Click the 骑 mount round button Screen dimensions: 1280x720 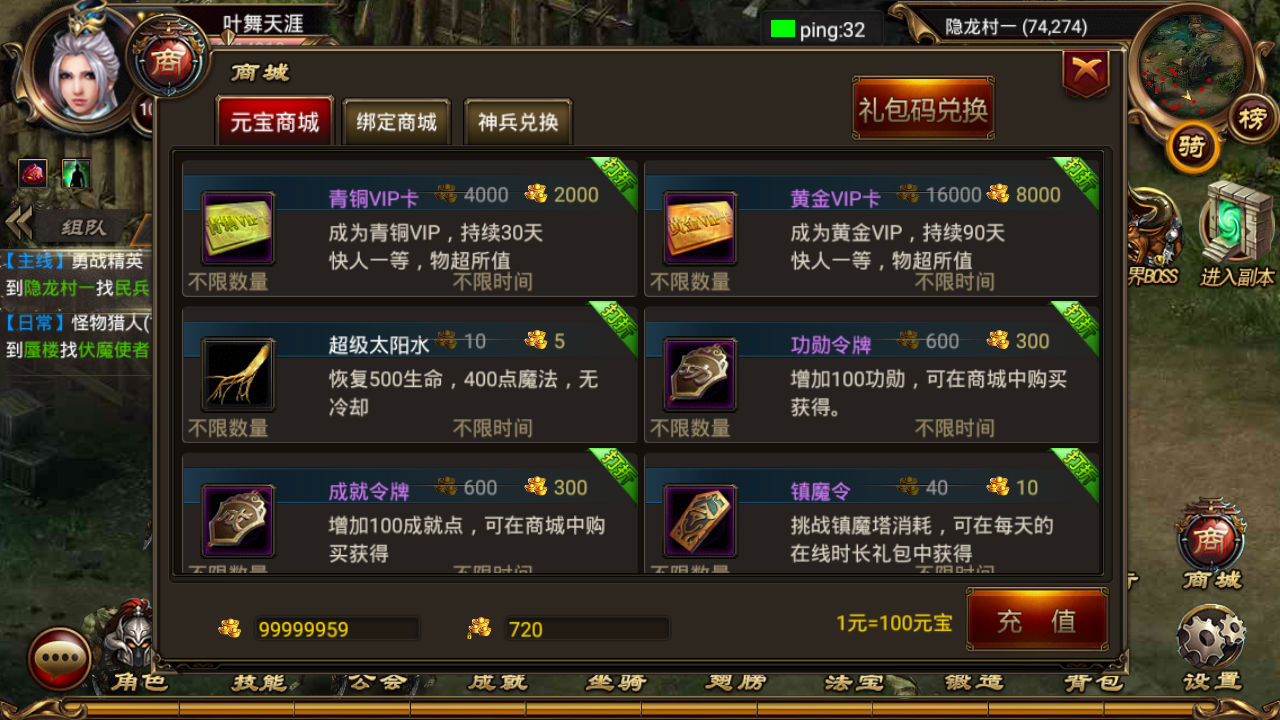(1191, 147)
